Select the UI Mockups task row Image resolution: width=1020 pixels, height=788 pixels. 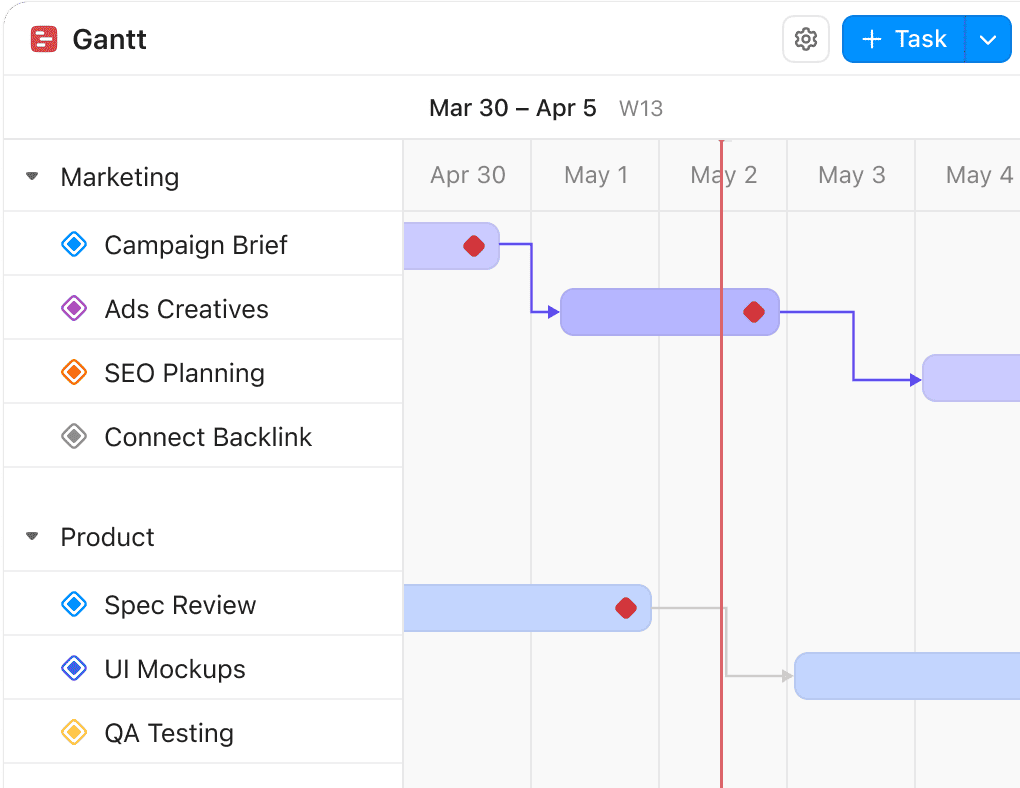pos(203,668)
